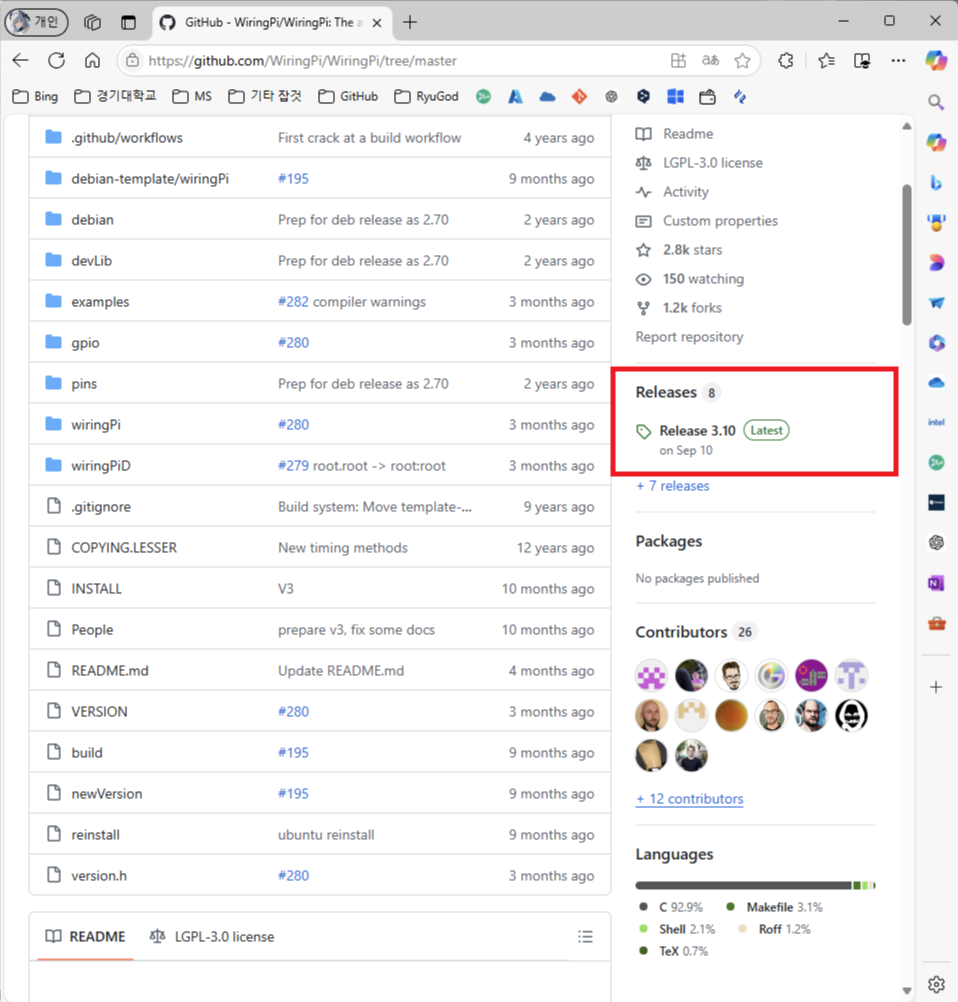Screen dimensions: 958x1002
Task: Open Release 3.10 latest release
Action: [697, 431]
